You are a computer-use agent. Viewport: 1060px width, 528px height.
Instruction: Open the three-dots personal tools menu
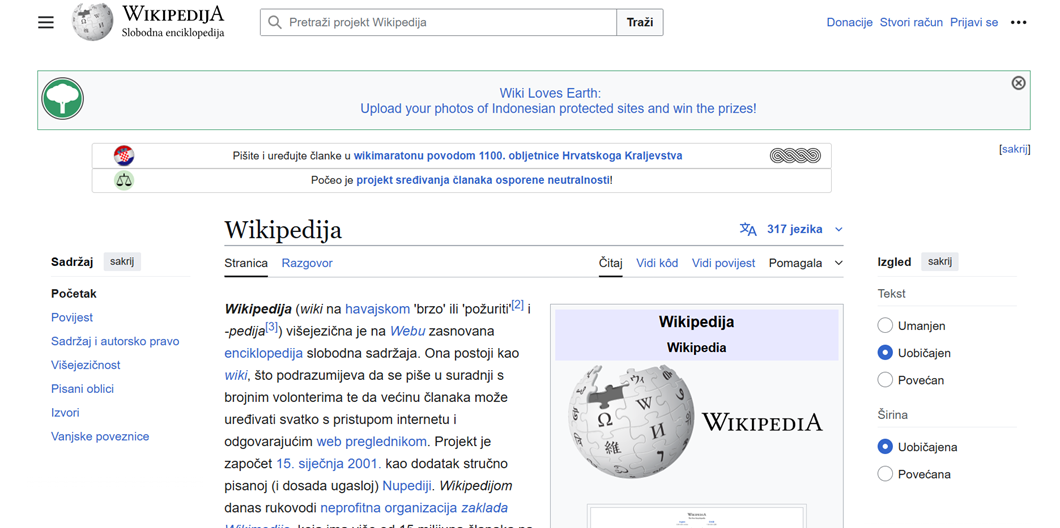click(x=1018, y=22)
